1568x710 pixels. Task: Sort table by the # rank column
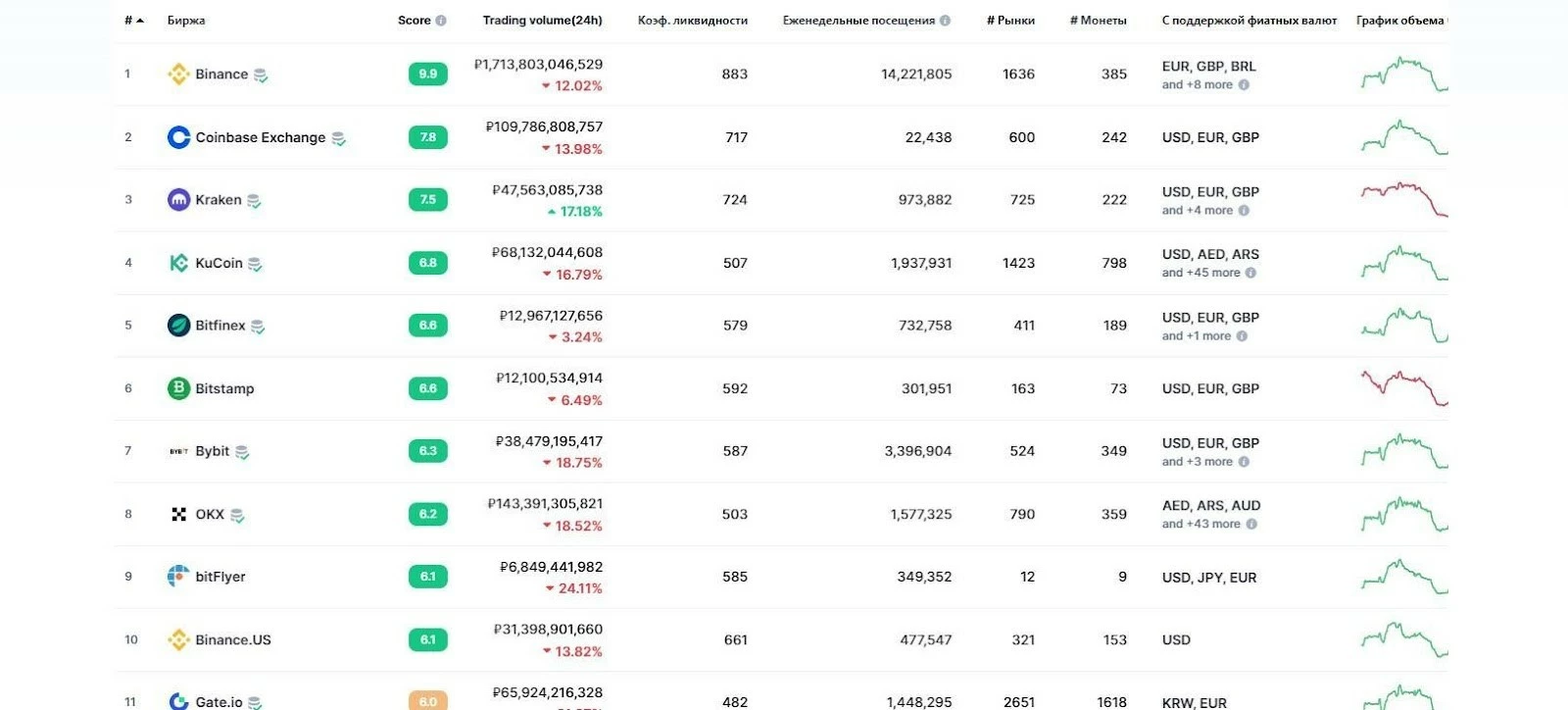(134, 21)
